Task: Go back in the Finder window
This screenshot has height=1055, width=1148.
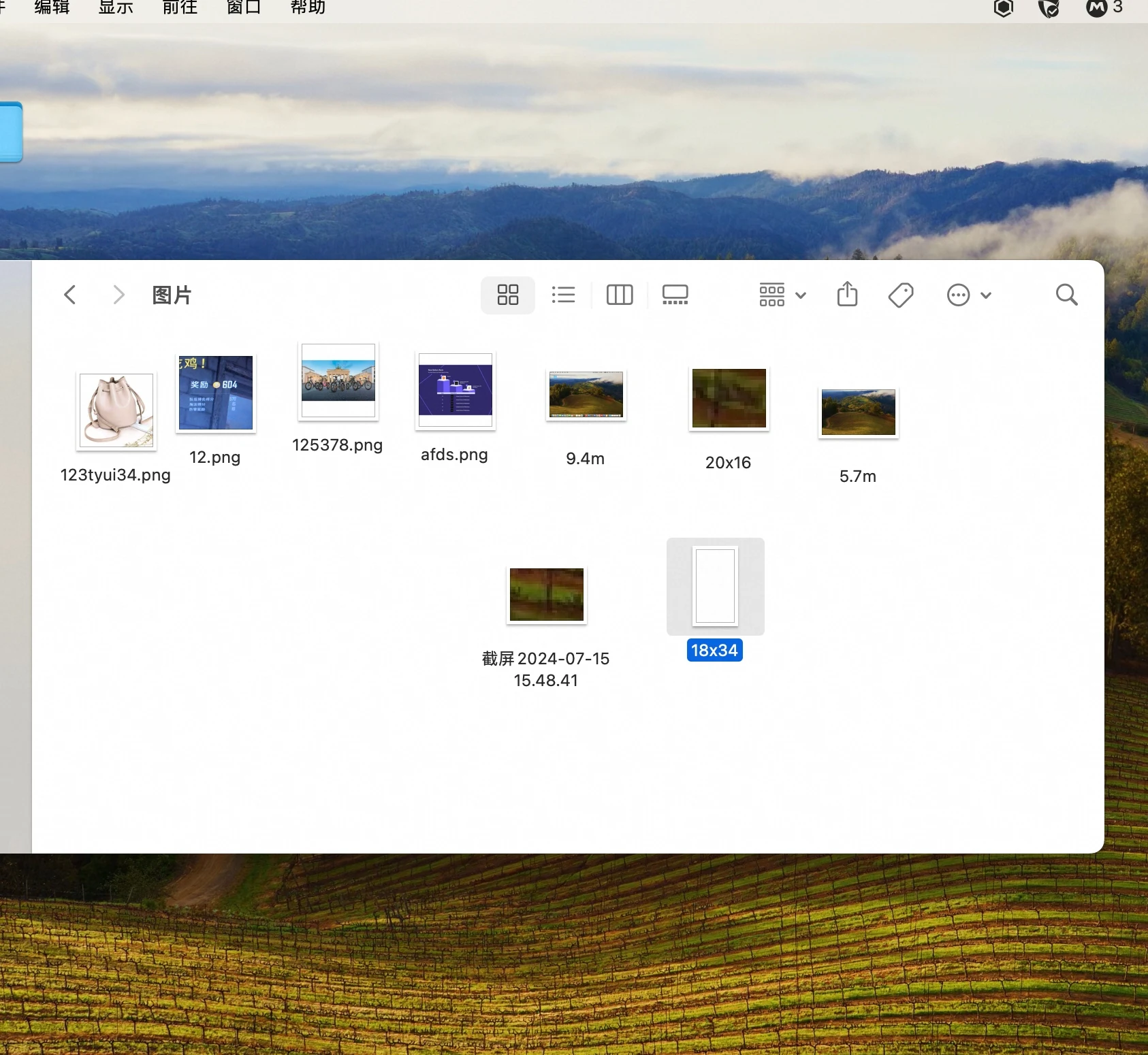Action: [x=69, y=295]
